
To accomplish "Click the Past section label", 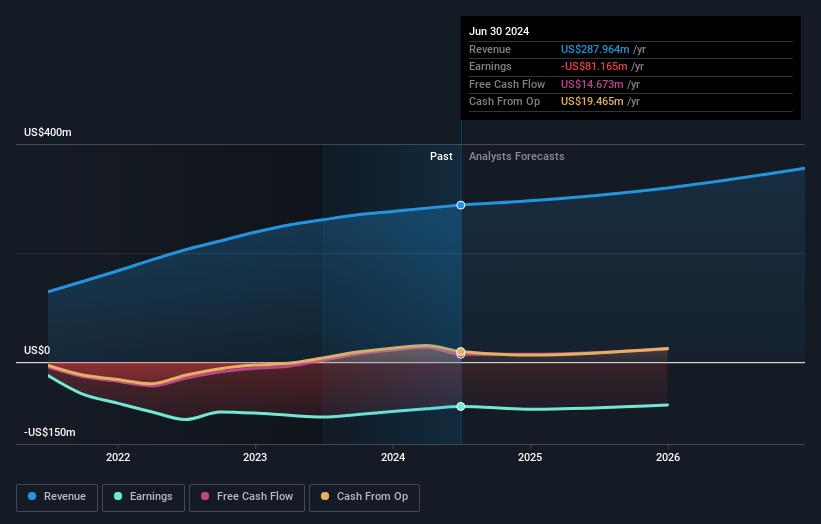I will click(441, 156).
